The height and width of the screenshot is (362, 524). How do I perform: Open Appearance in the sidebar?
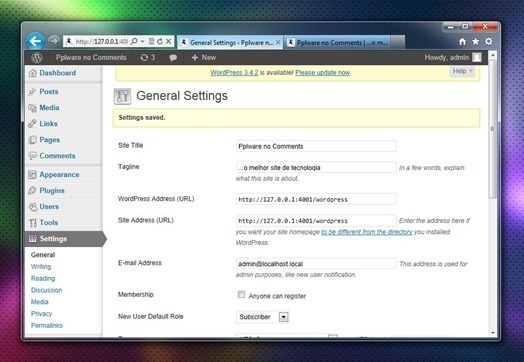[x=59, y=174]
